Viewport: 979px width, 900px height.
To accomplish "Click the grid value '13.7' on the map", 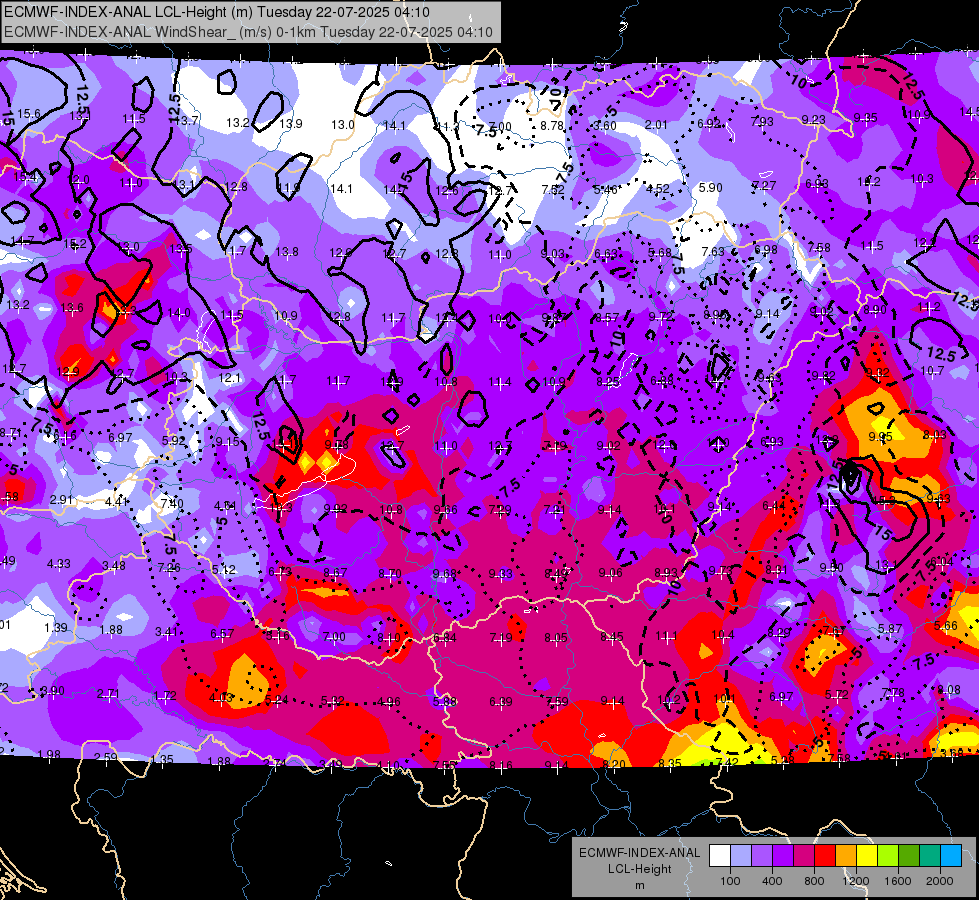I will (187, 120).
